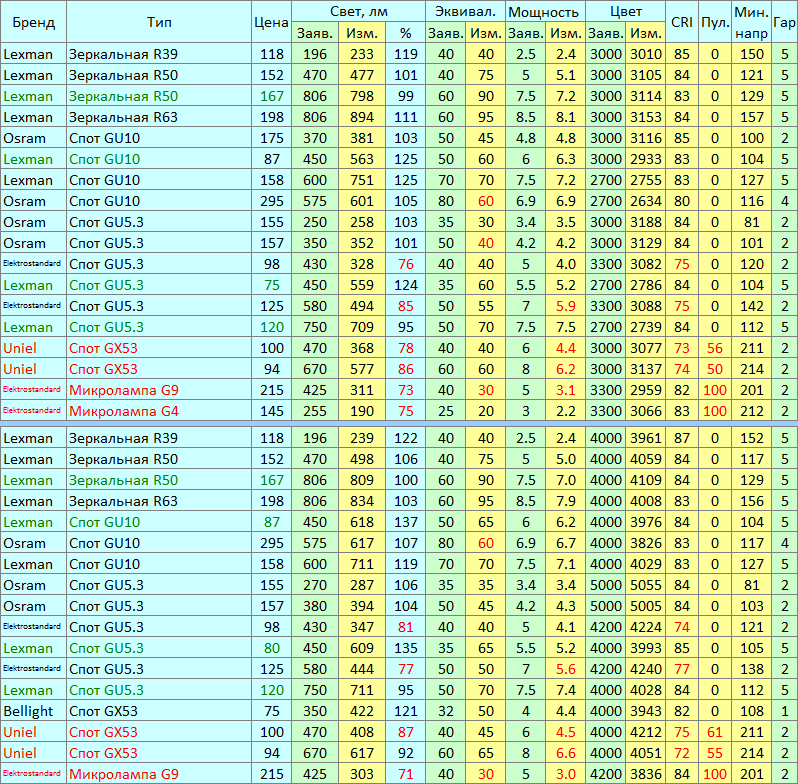This screenshot has height=784, width=798.
Task: Select the red pulsation value 61
Action: pyautogui.click(x=715, y=732)
